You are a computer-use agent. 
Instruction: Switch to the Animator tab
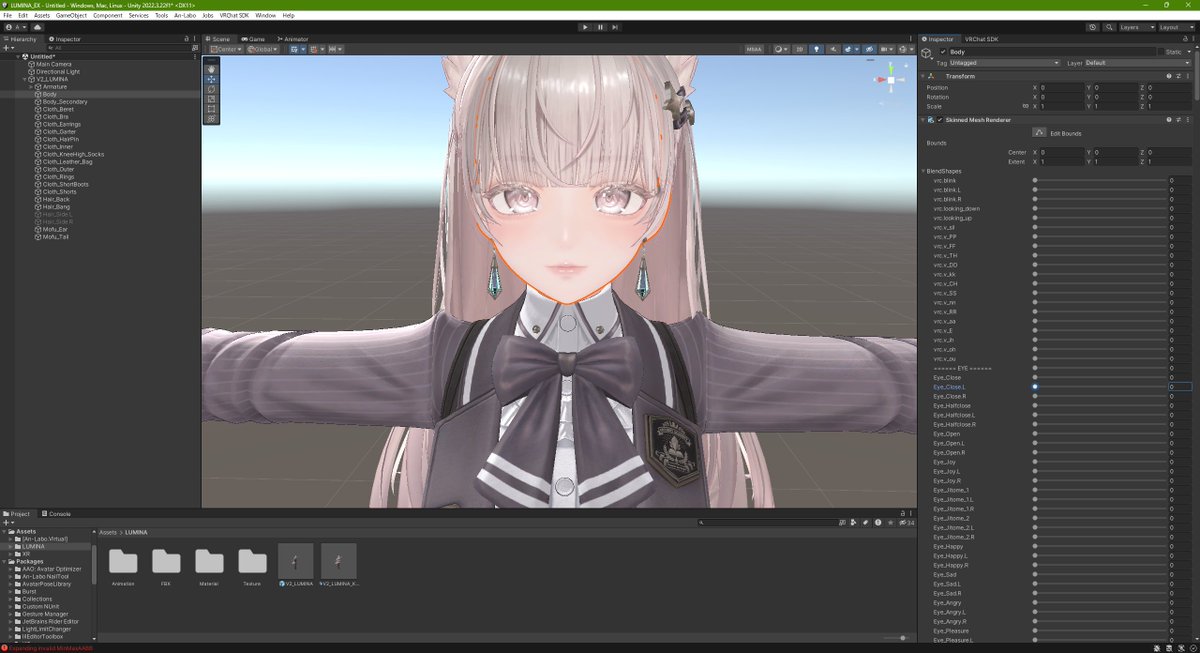click(x=292, y=38)
